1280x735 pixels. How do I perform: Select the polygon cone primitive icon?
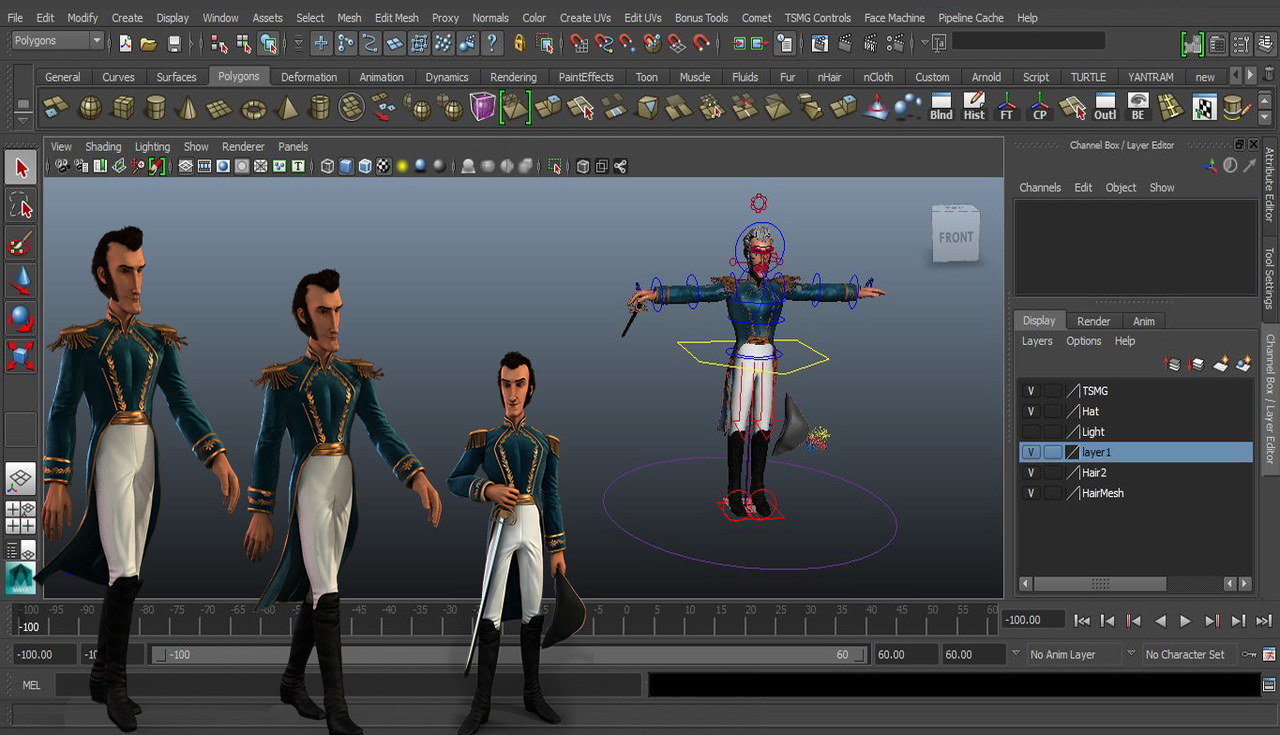pos(187,107)
